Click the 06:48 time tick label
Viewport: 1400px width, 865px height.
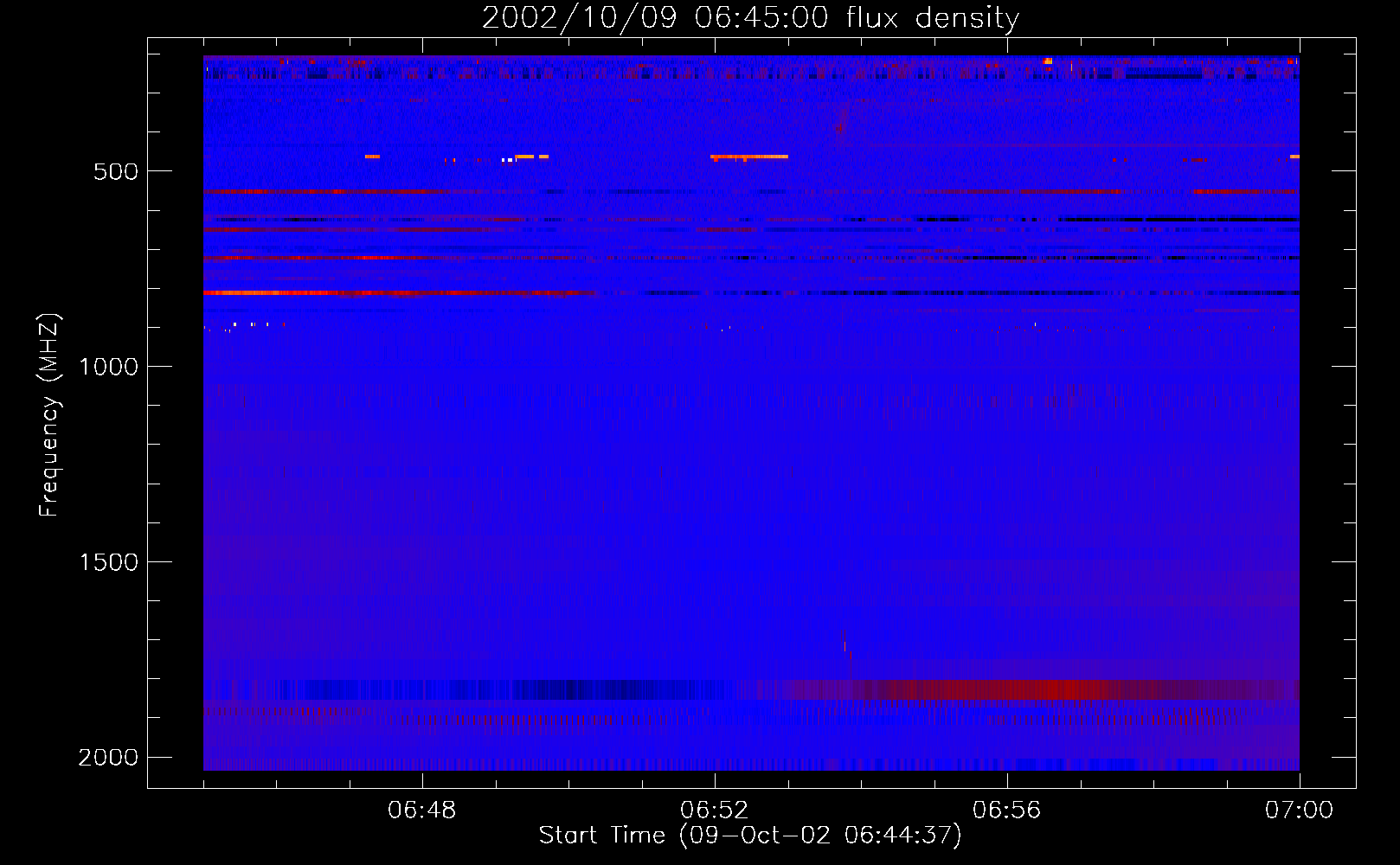coord(422,811)
